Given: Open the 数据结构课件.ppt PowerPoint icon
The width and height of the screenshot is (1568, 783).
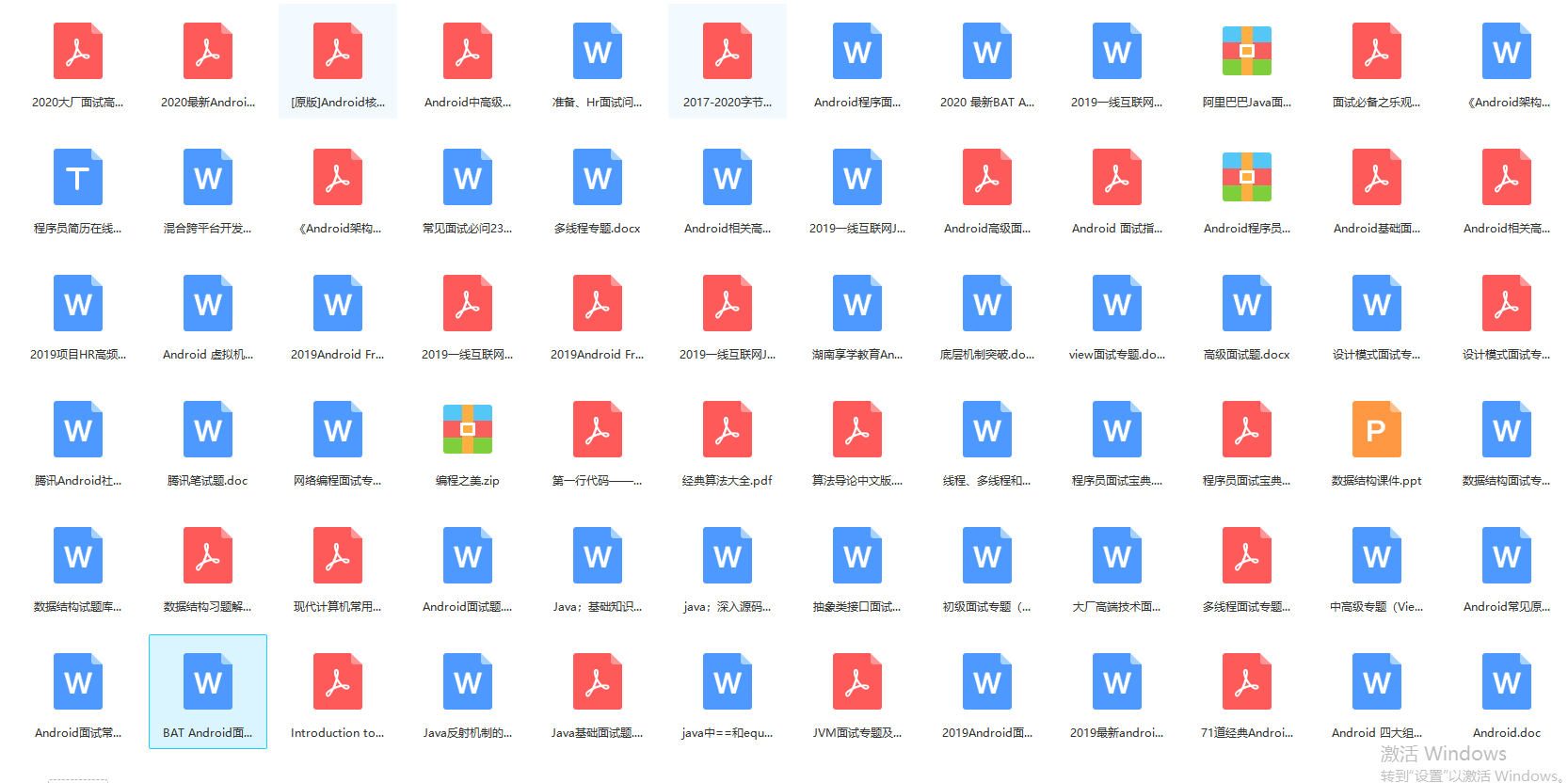Looking at the screenshot, I should point(1377,429).
